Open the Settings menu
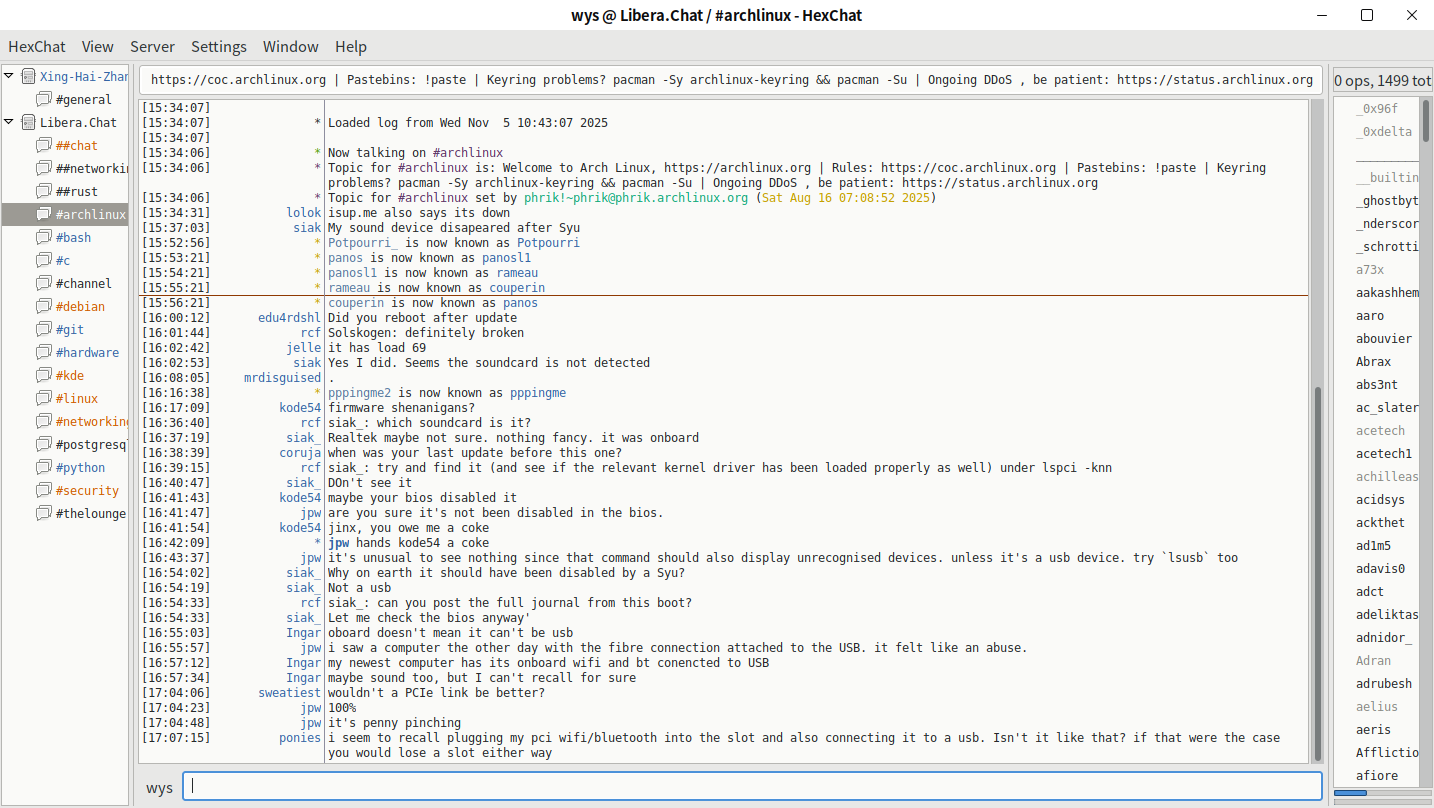1434x808 pixels. tap(218, 47)
